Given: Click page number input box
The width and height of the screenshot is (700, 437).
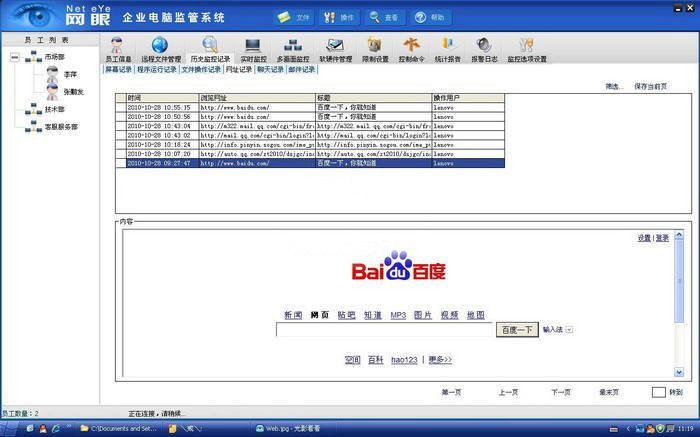Looking at the screenshot, I should (658, 392).
